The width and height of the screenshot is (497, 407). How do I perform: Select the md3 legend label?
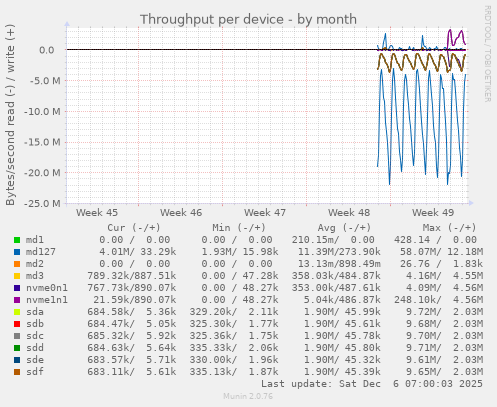(x=35, y=276)
